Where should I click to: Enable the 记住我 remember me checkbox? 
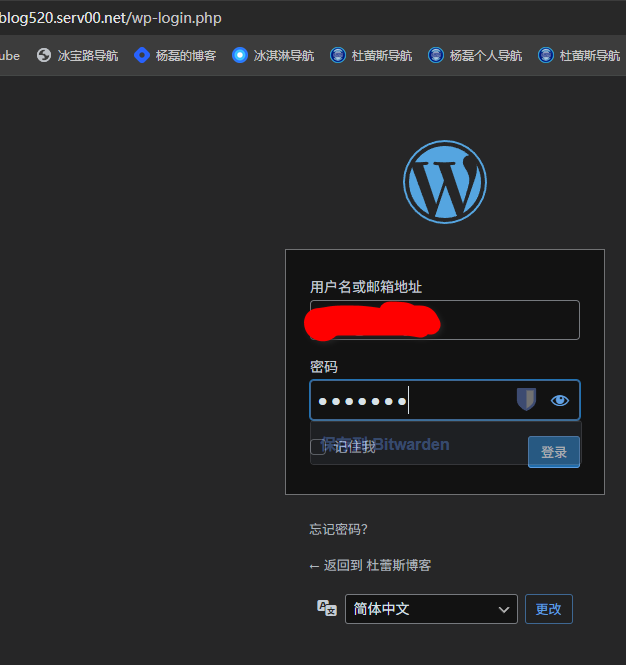point(318,447)
